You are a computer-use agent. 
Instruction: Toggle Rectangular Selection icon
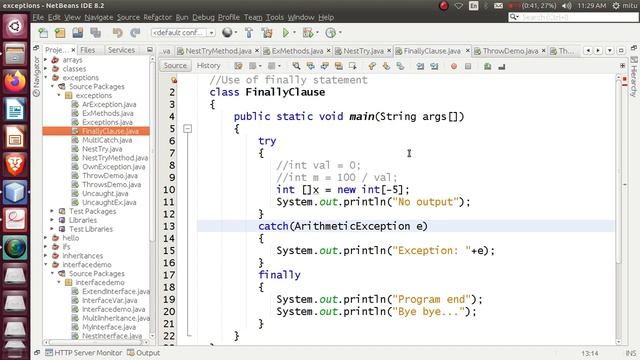click(x=353, y=66)
